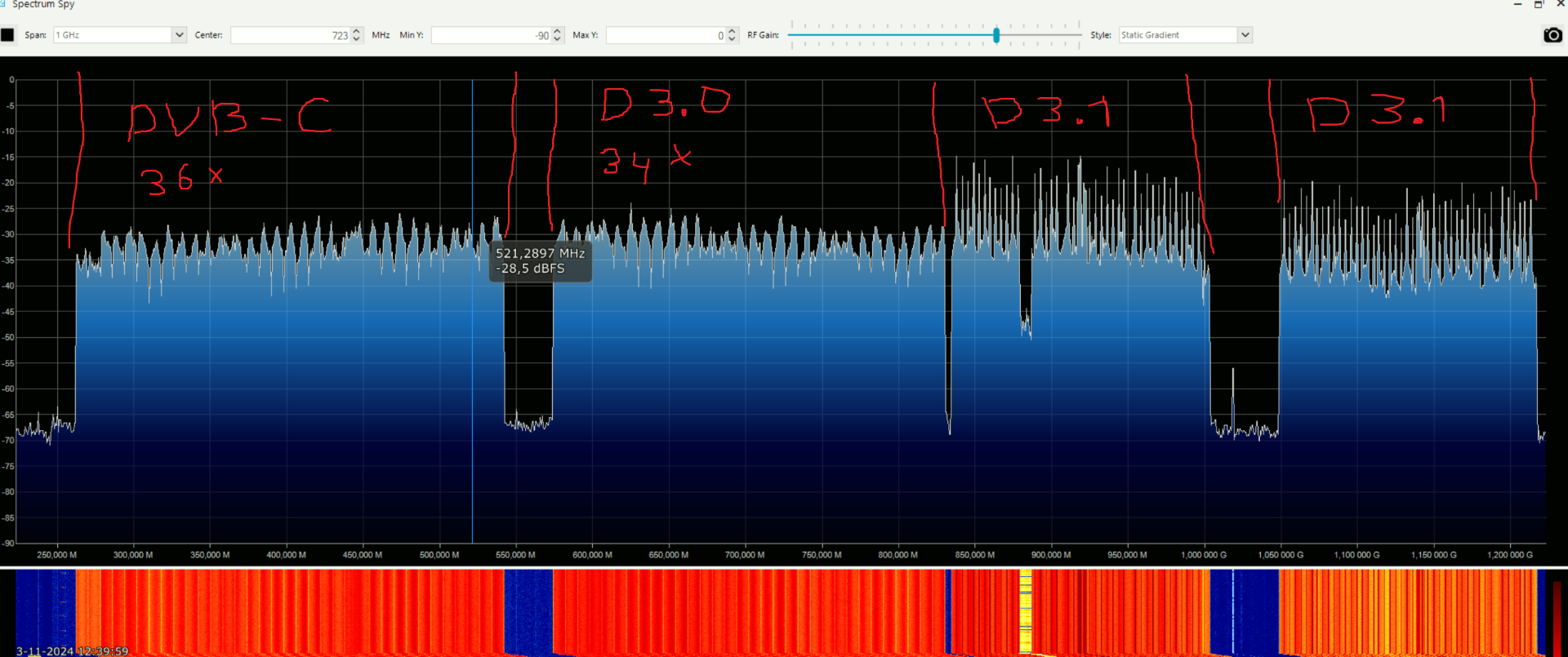This screenshot has width=1568, height=657.
Task: Increase Max Y value with up arrow
Action: (x=732, y=31)
